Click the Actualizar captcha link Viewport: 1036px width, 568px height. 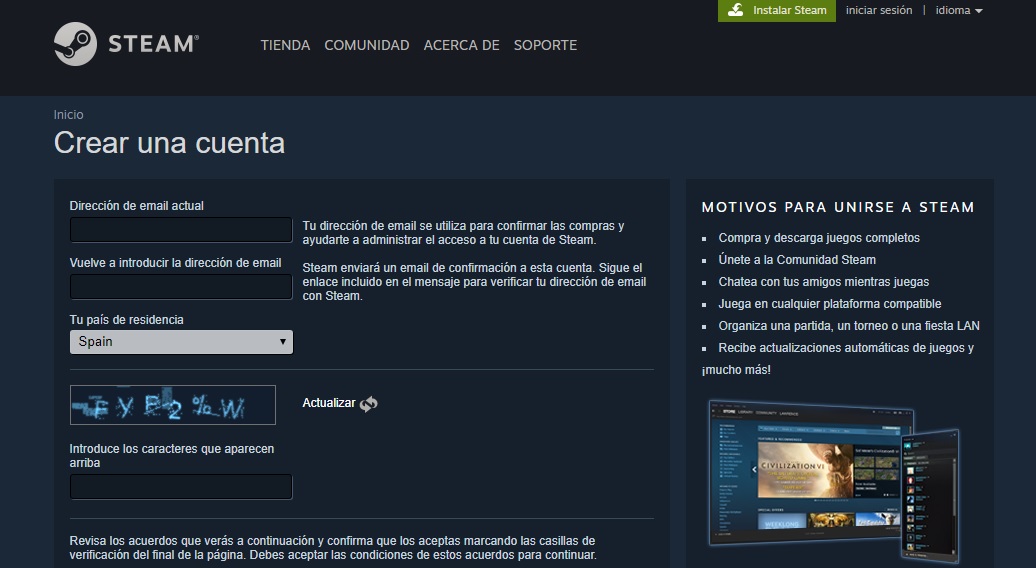click(x=328, y=403)
